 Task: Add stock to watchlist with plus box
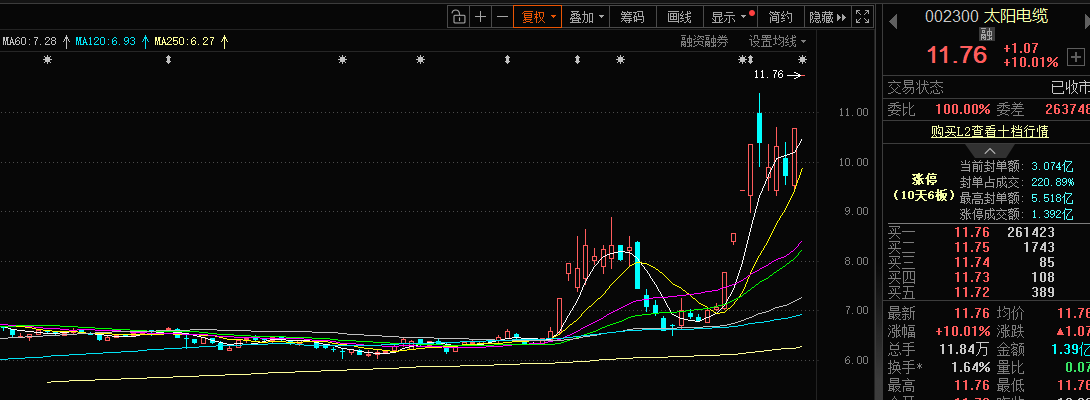(x=1075, y=56)
